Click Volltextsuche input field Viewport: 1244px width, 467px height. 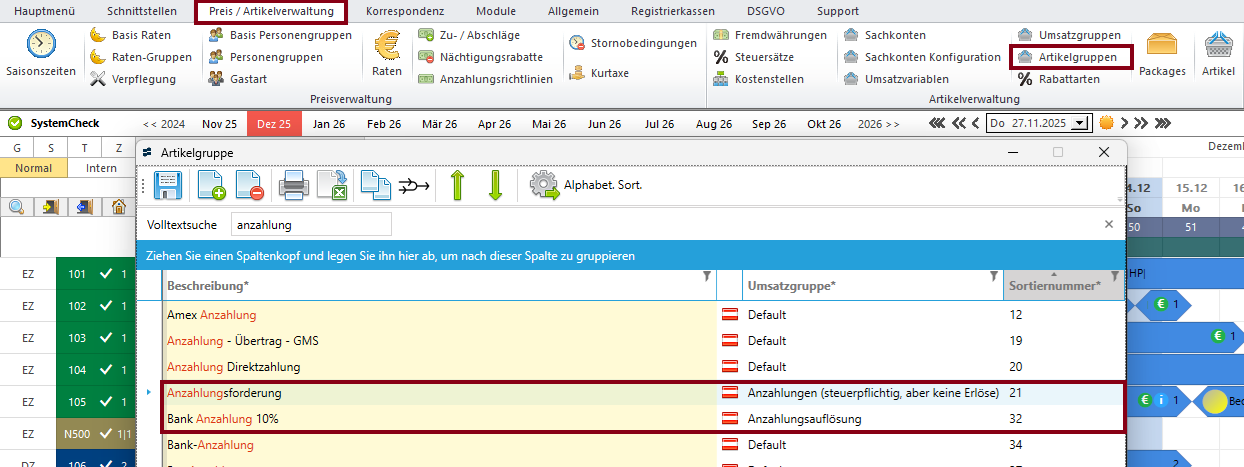pos(311,225)
